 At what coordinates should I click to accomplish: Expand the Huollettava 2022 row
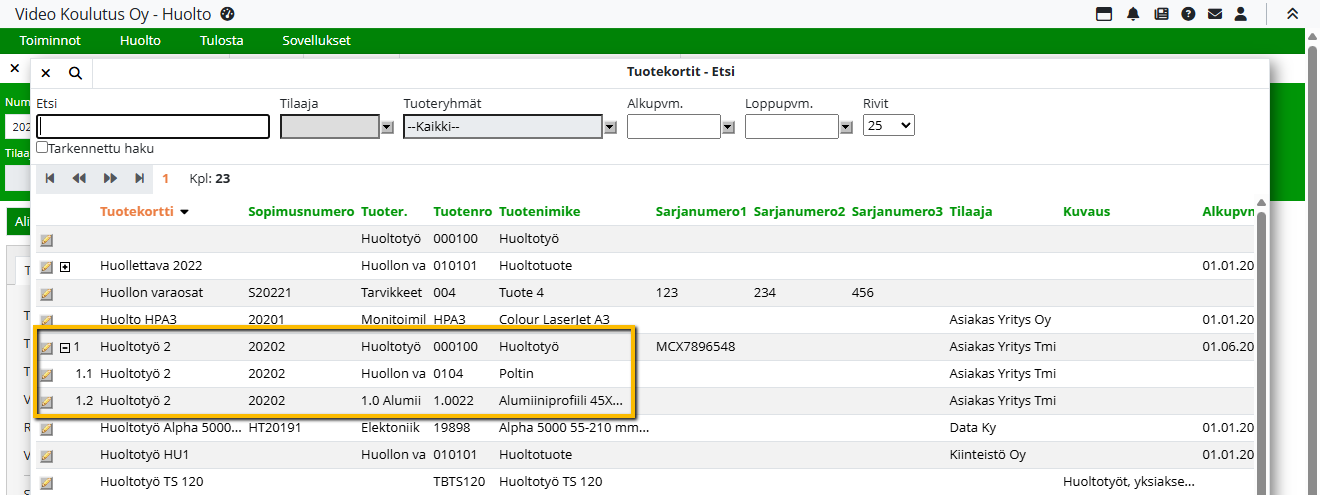pyautogui.click(x=65, y=267)
